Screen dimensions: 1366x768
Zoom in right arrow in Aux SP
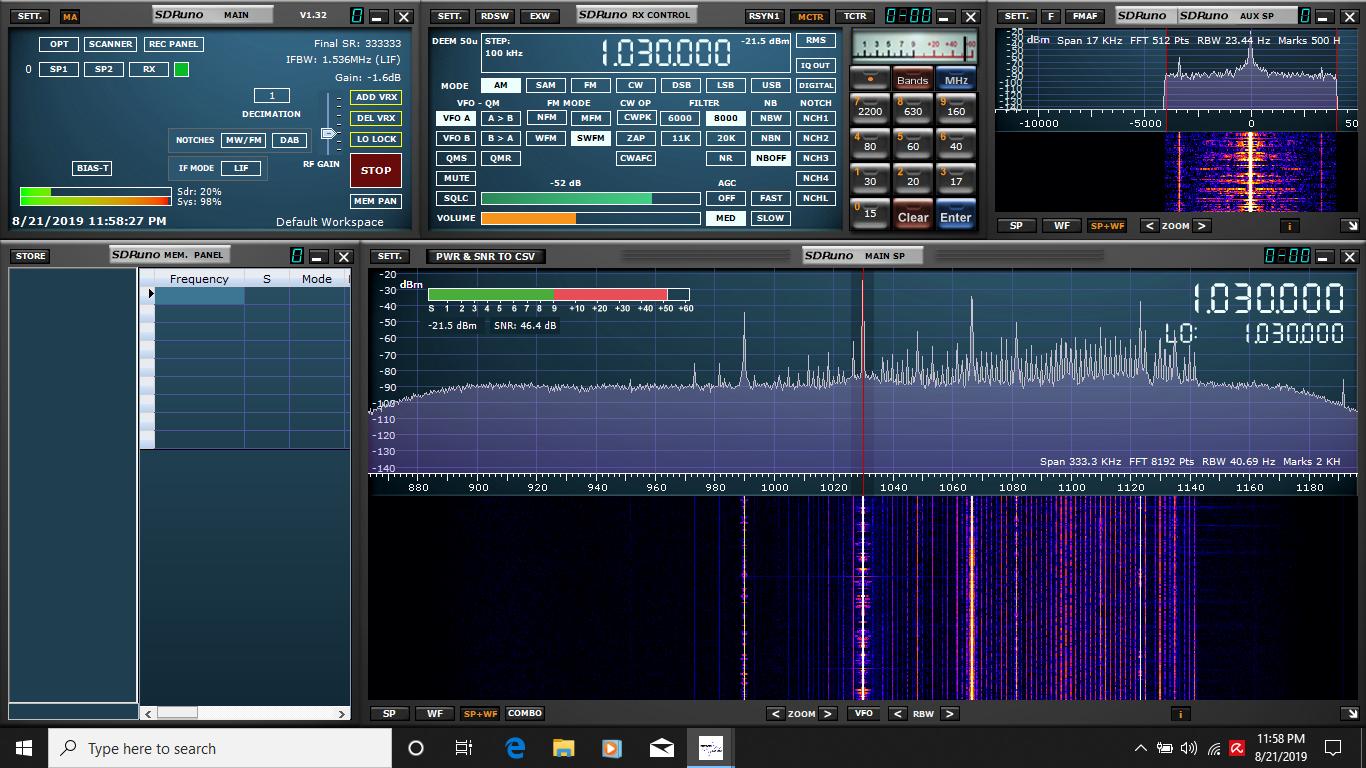pos(1202,226)
